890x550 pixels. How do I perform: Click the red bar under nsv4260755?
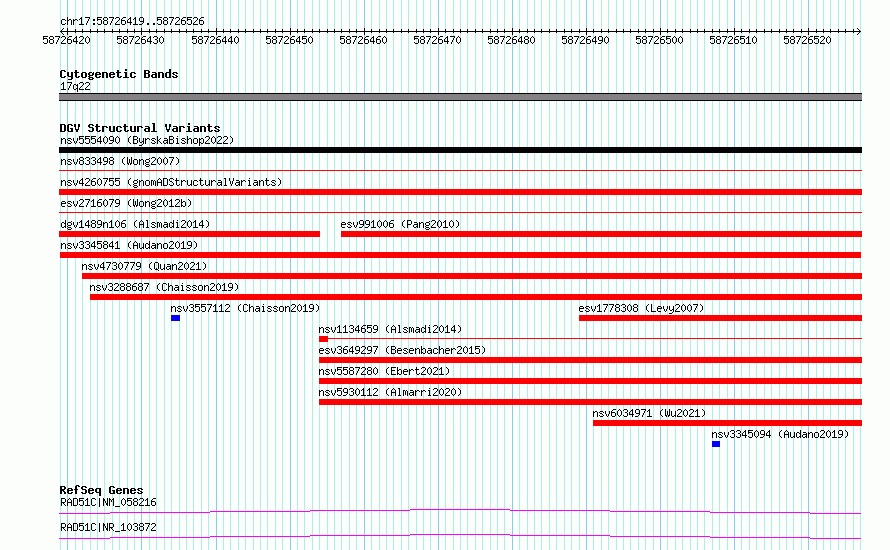(460, 192)
